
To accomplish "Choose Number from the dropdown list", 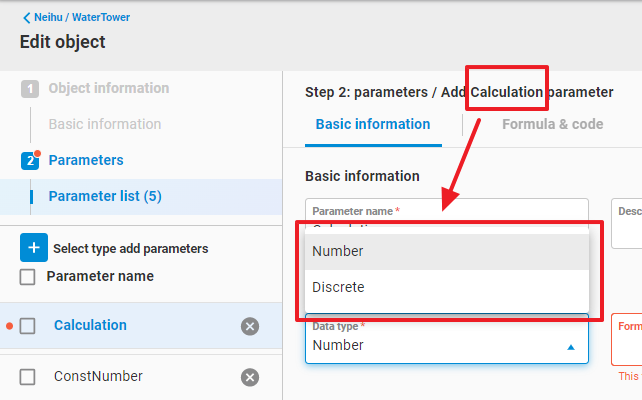I will (x=337, y=251).
